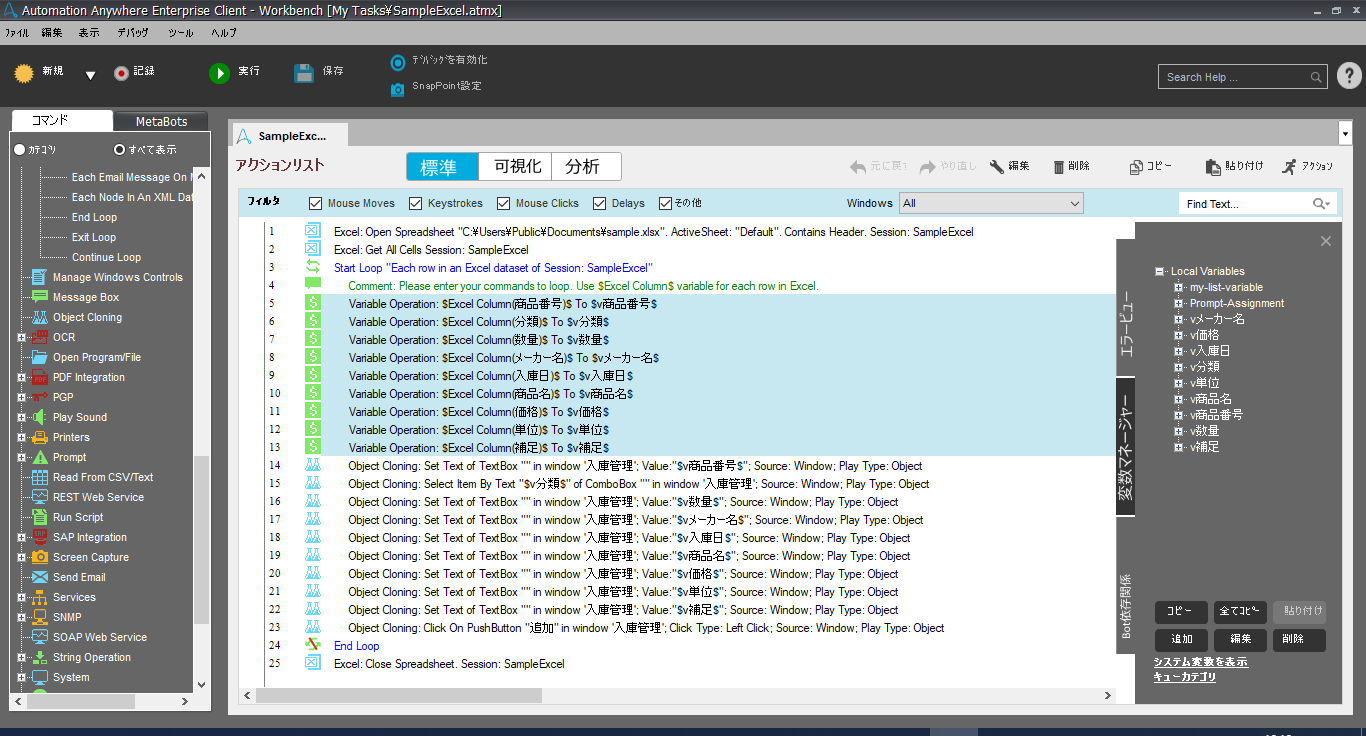Expand the OCR command node
The height and width of the screenshot is (736, 1366).
click(x=21, y=337)
